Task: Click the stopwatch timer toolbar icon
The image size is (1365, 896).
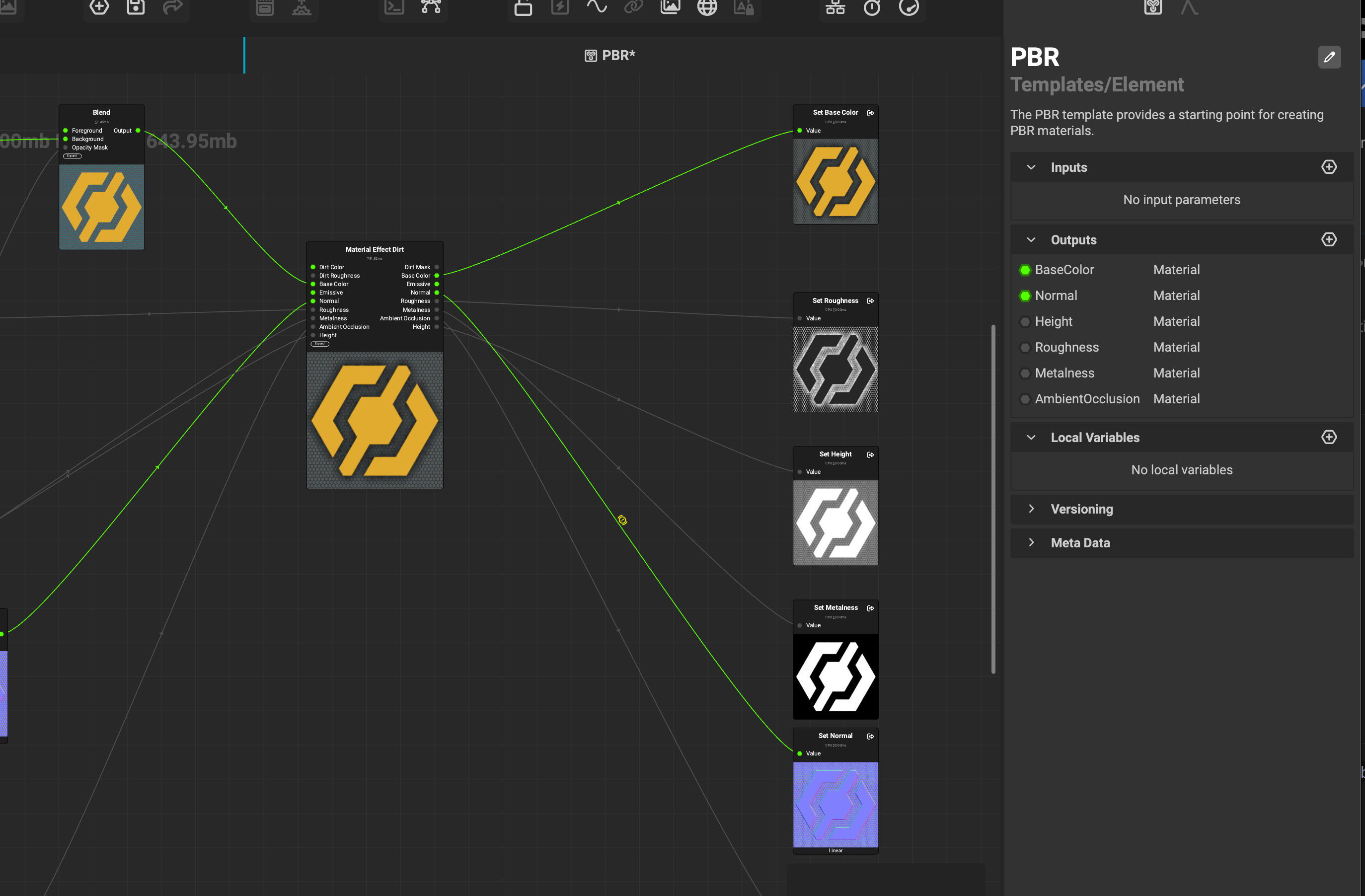Action: (x=872, y=7)
